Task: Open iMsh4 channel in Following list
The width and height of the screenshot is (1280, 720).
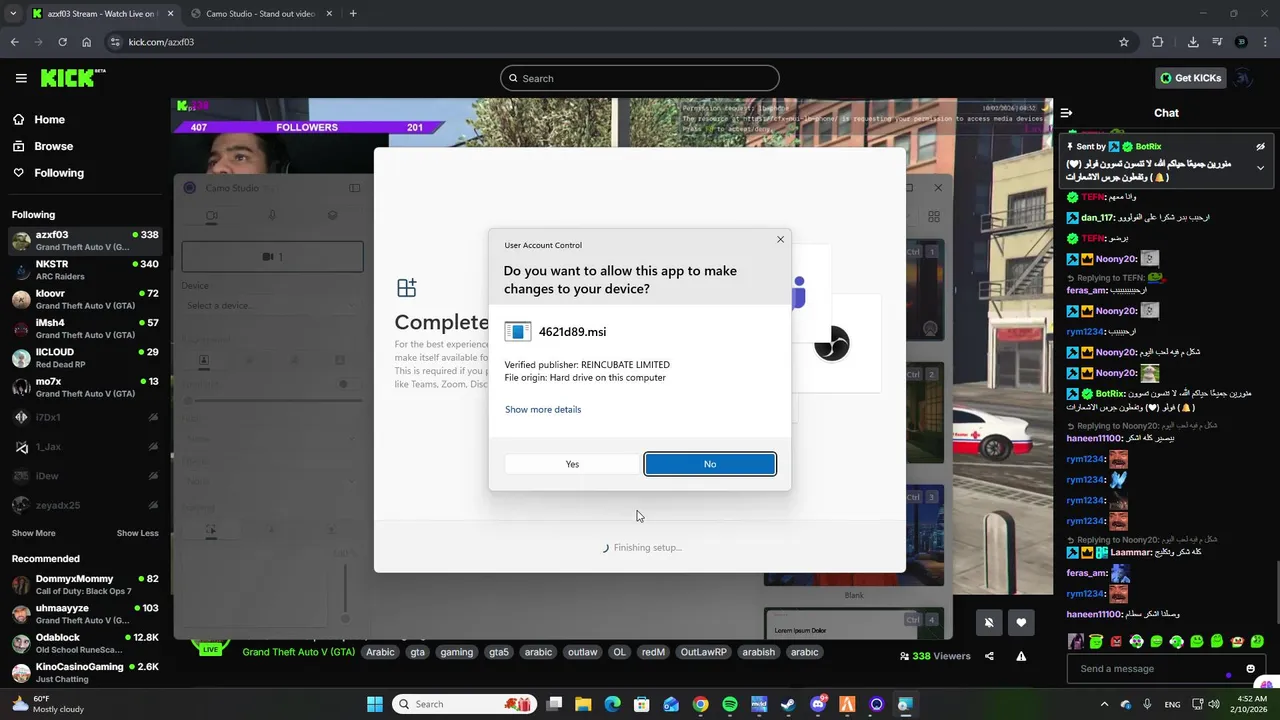Action: tap(85, 328)
